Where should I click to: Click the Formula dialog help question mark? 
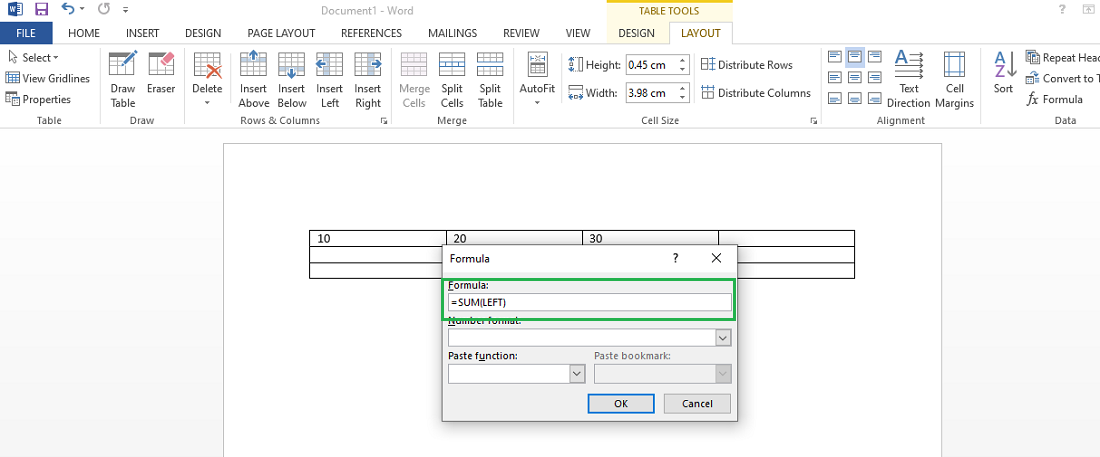click(x=676, y=258)
